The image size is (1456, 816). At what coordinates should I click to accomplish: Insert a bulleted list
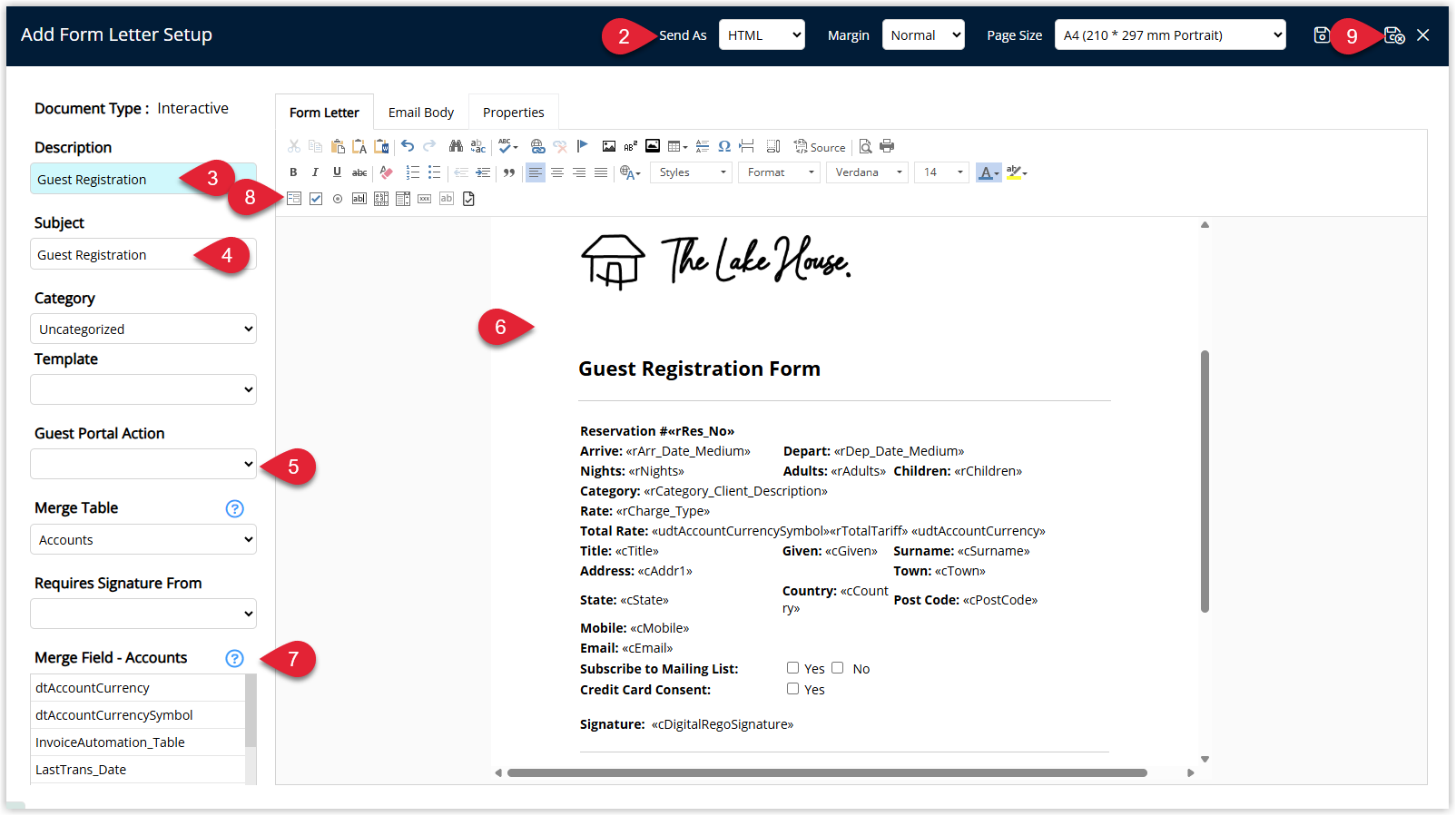pos(435,172)
